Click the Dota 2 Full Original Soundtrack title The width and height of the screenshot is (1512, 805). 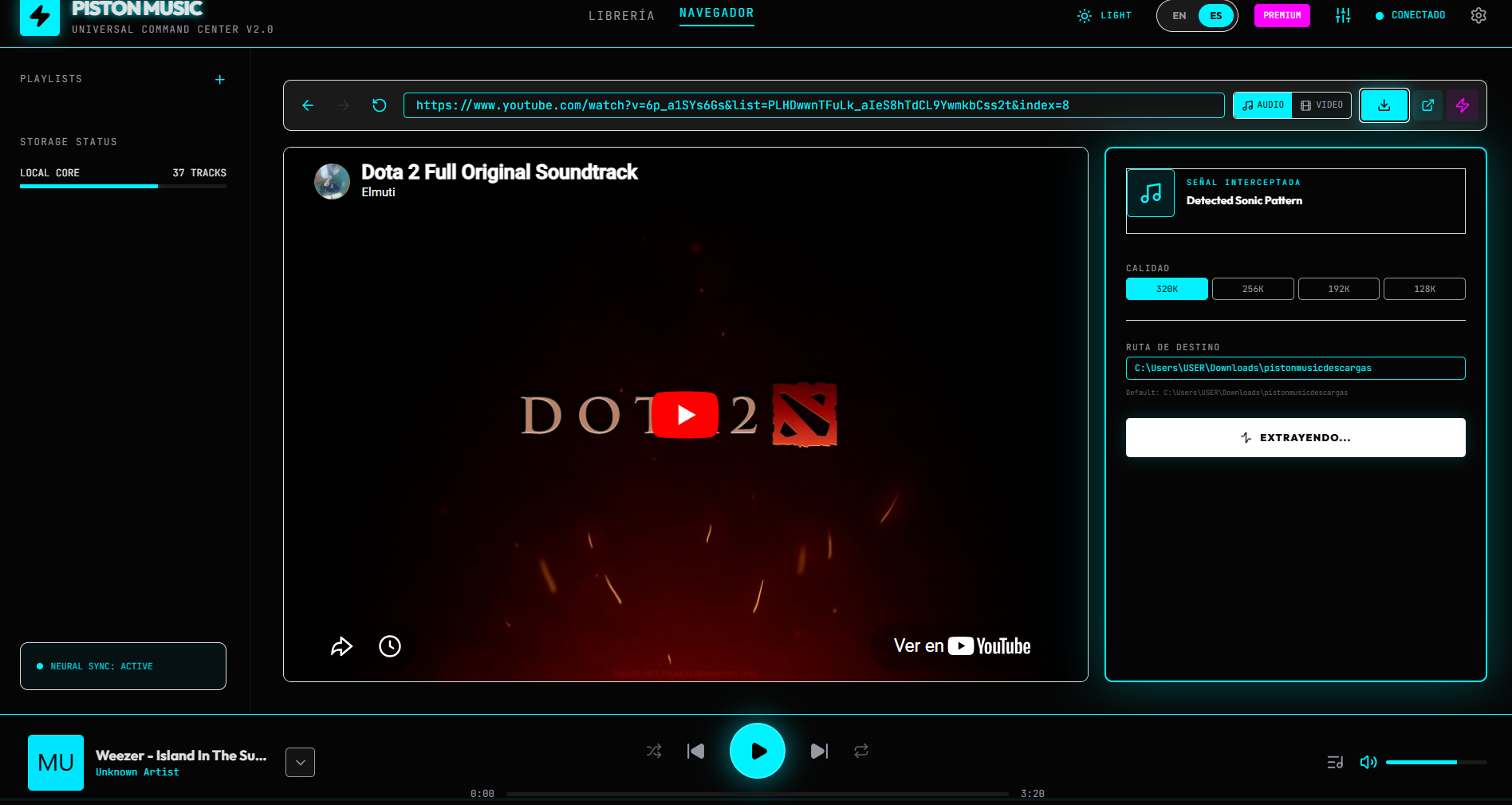click(499, 172)
